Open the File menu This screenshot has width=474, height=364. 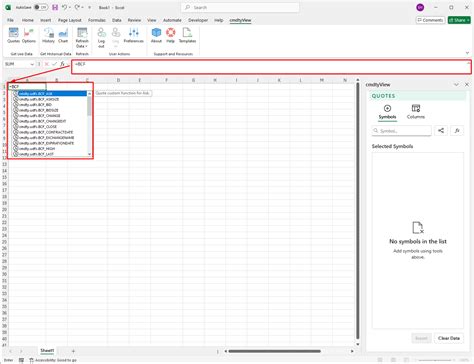coord(11,20)
